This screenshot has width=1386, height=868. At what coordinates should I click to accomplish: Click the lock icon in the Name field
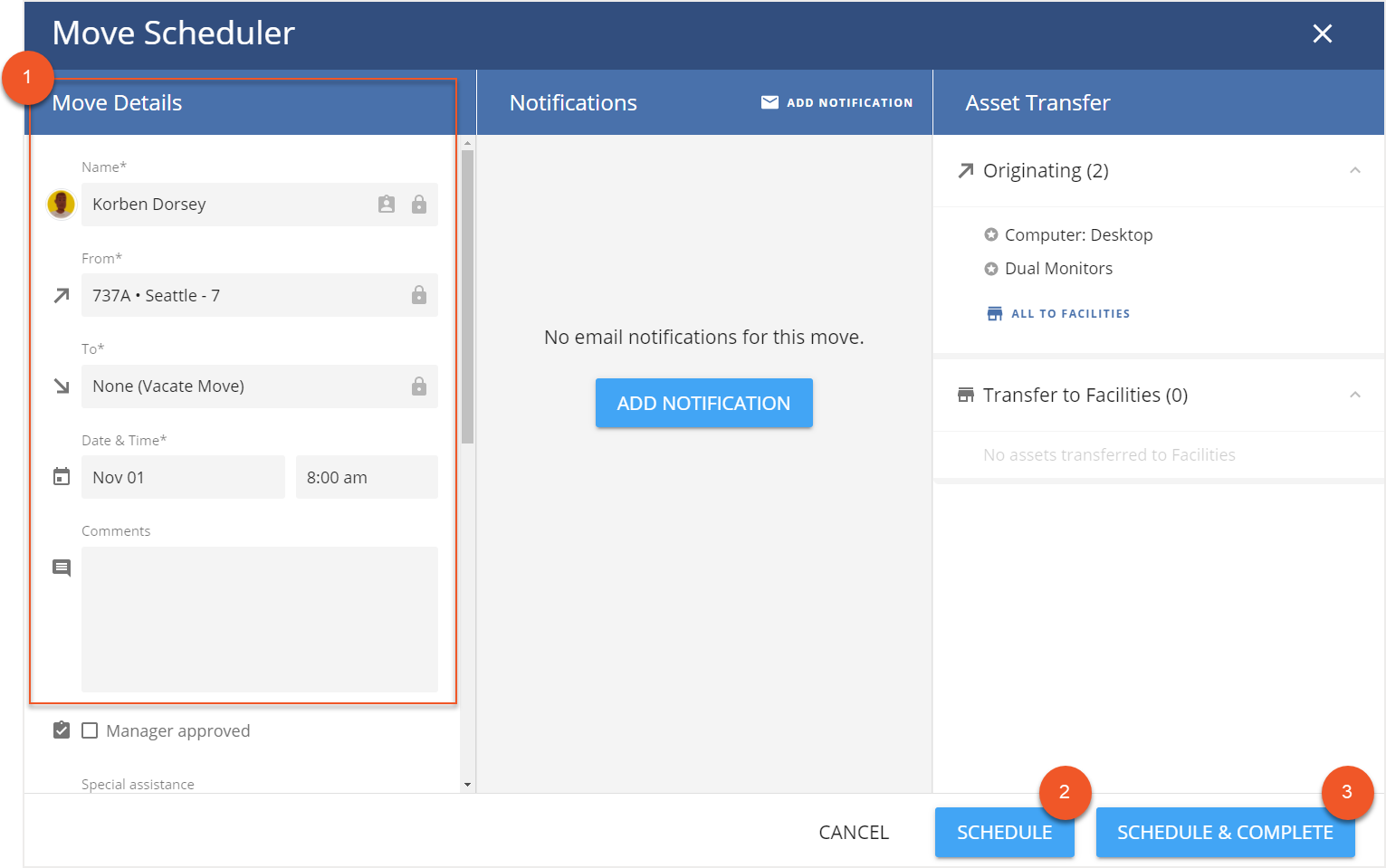point(419,205)
